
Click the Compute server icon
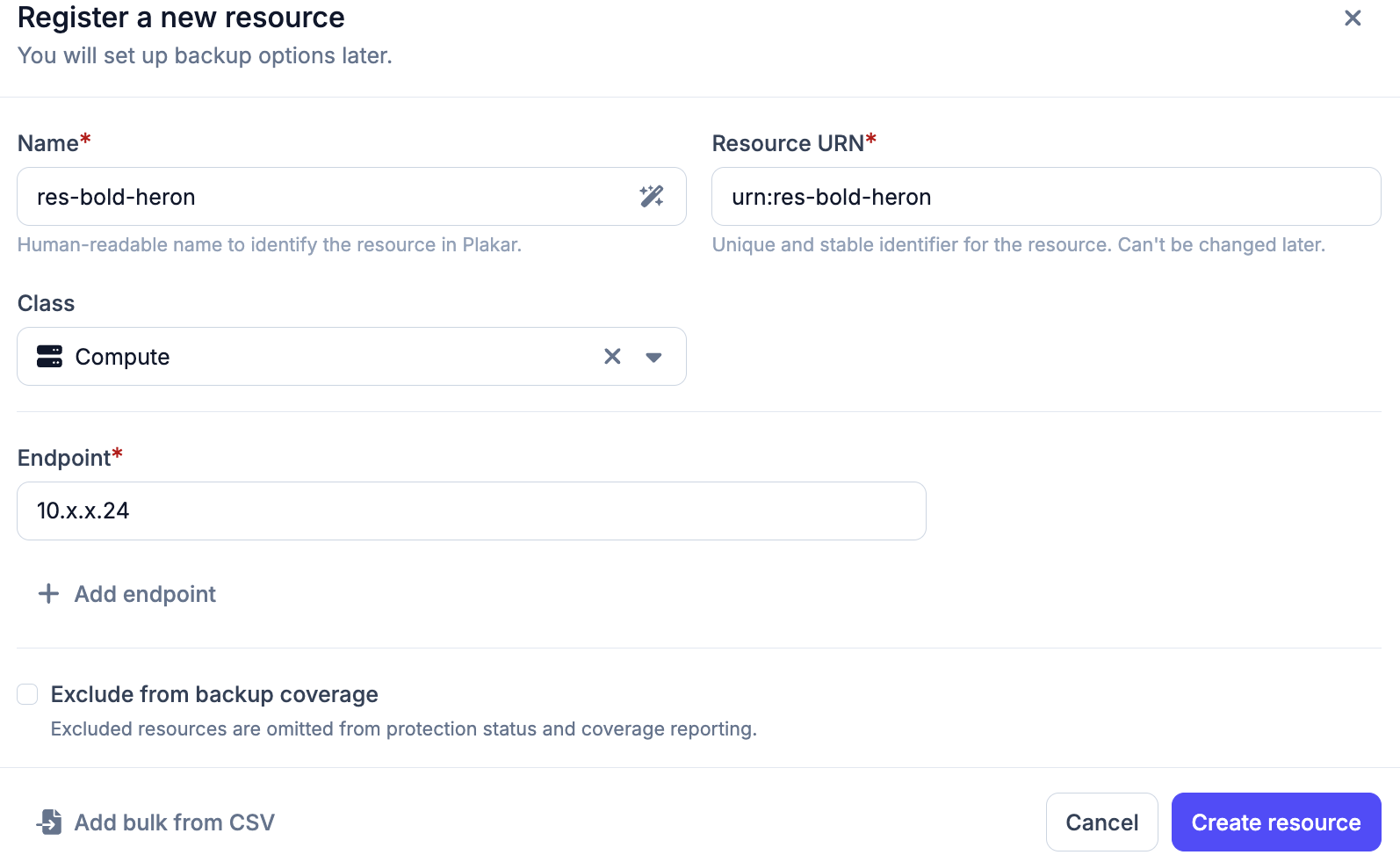tap(49, 356)
